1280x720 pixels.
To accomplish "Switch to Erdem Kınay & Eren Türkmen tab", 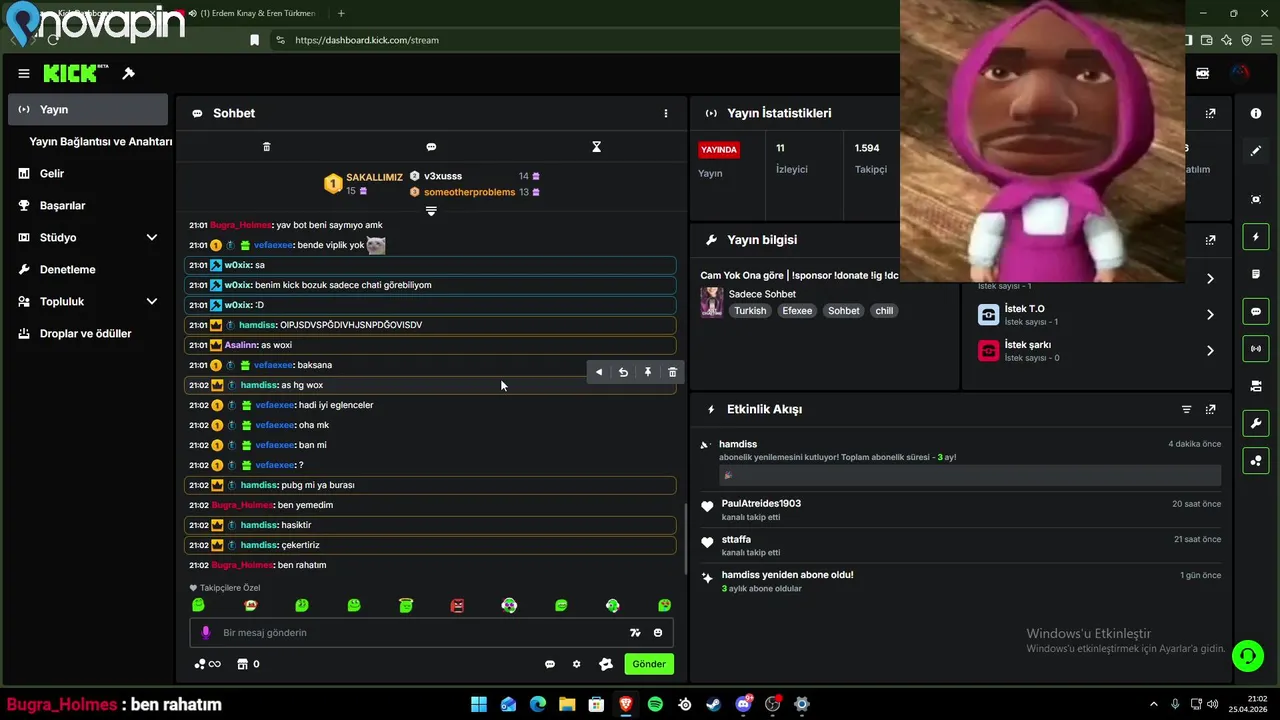I will click(x=255, y=13).
